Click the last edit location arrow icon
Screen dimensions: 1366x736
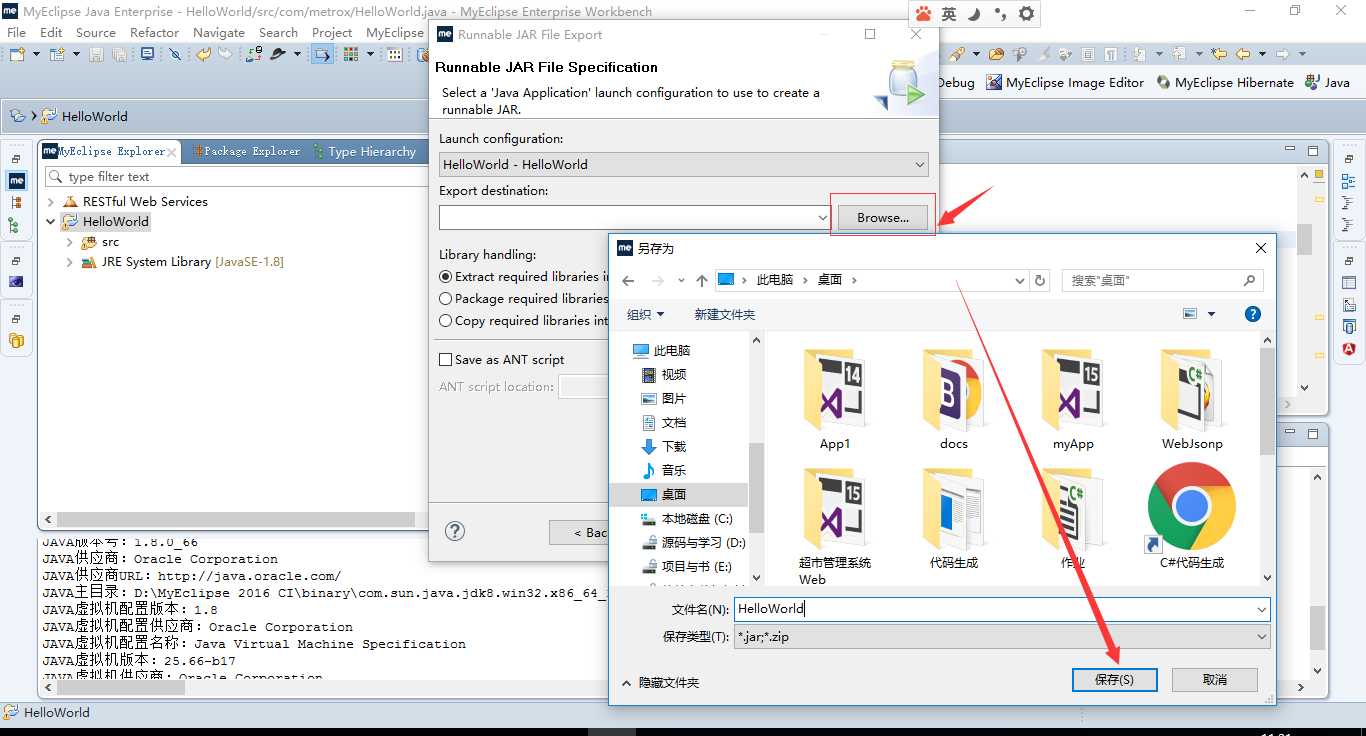pyautogui.click(x=1219, y=54)
